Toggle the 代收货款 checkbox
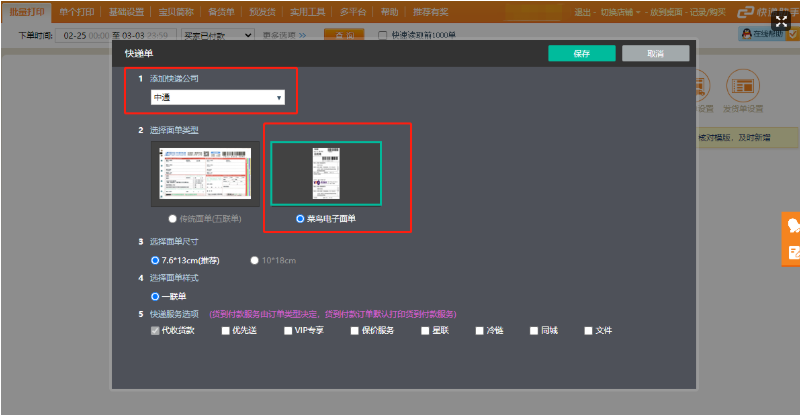The image size is (800, 415). coord(155,331)
